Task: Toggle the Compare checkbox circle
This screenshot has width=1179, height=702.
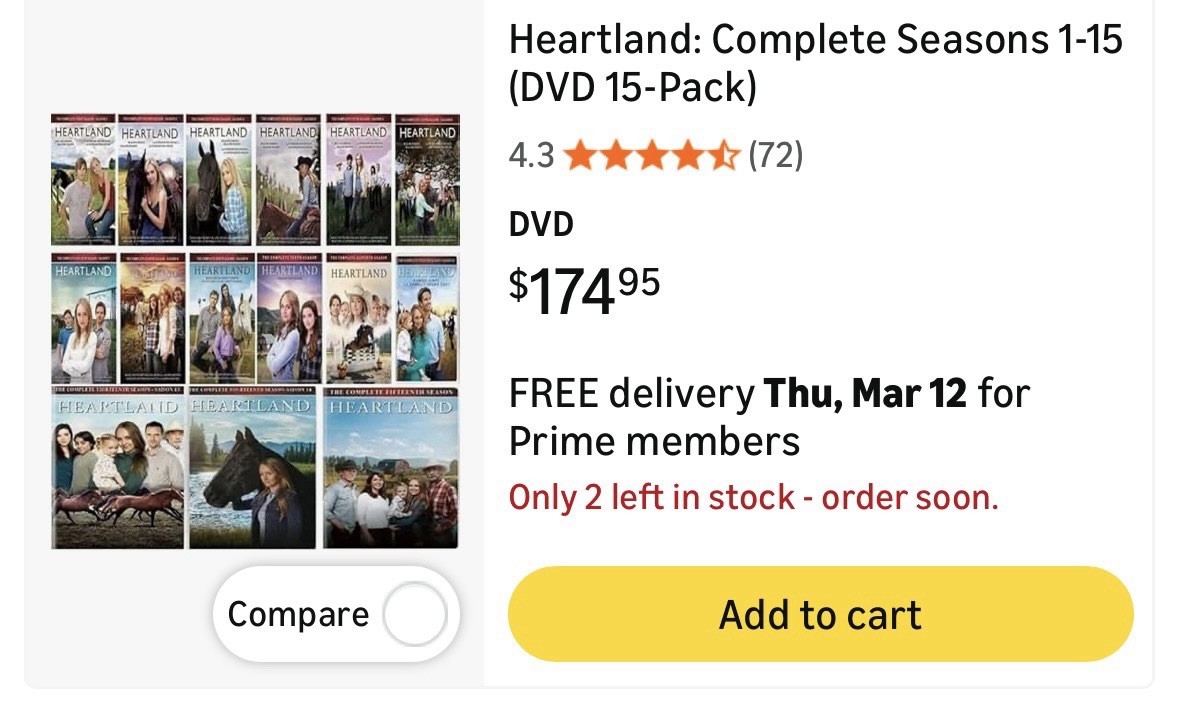Action: [x=414, y=614]
